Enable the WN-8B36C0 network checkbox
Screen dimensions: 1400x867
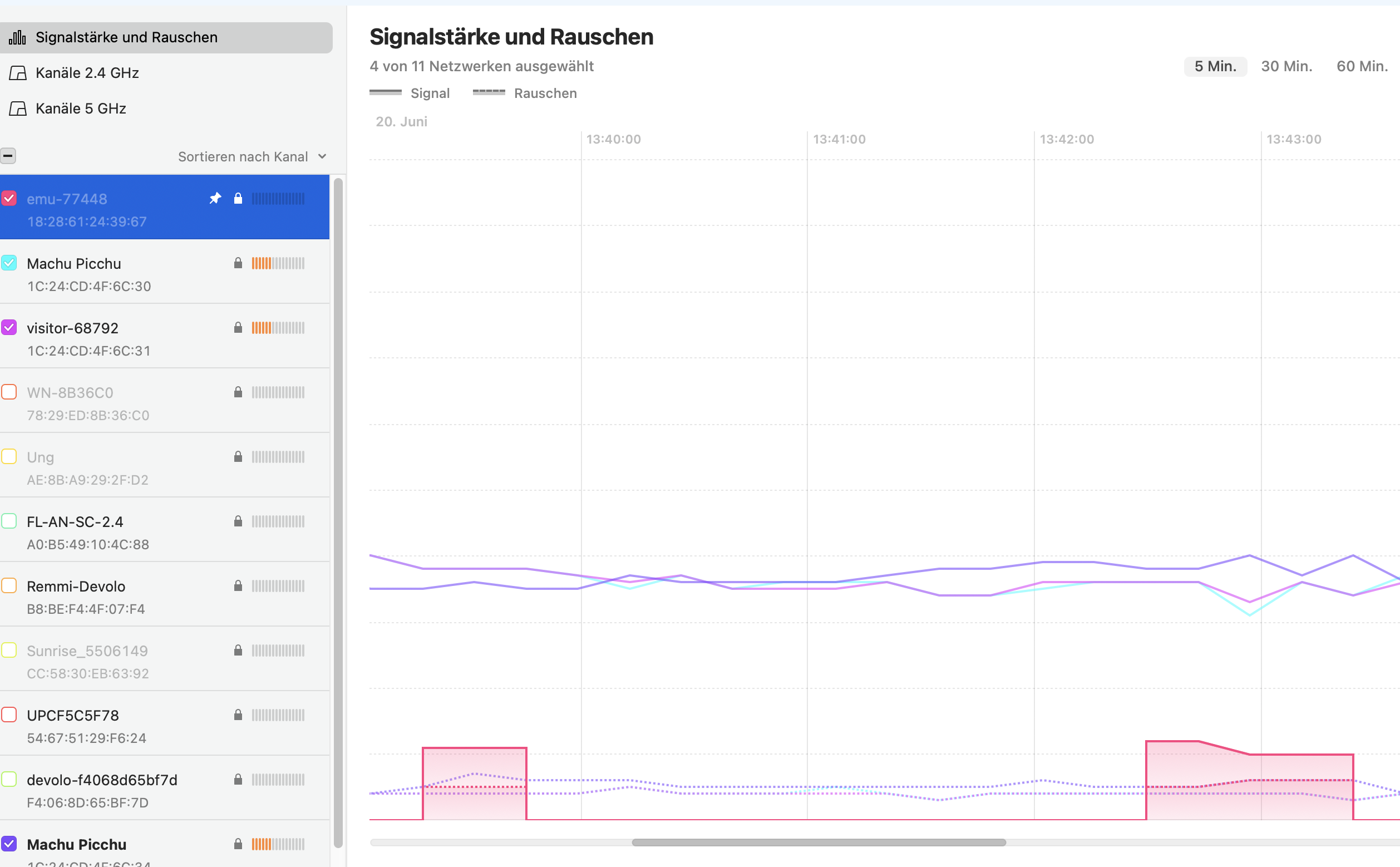(9, 392)
